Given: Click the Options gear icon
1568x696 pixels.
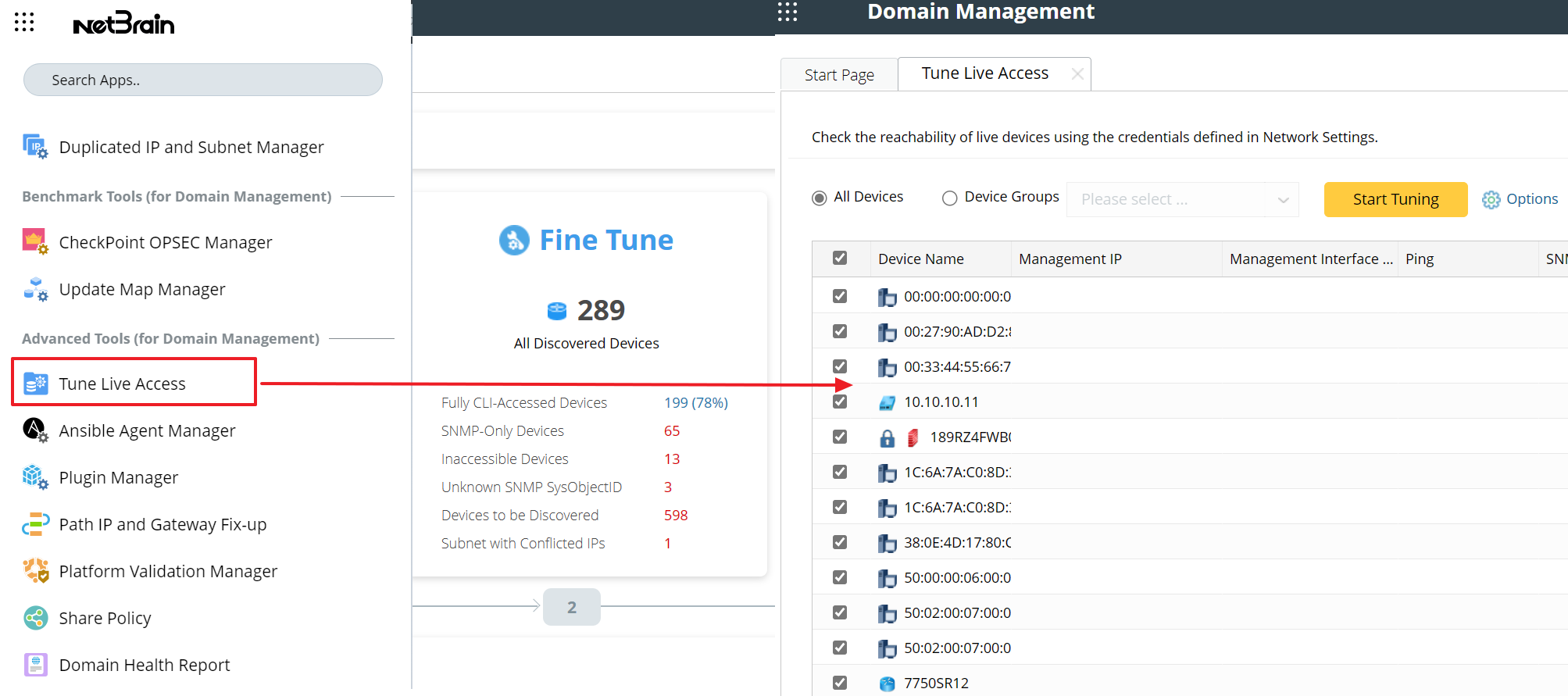Looking at the screenshot, I should [1491, 199].
